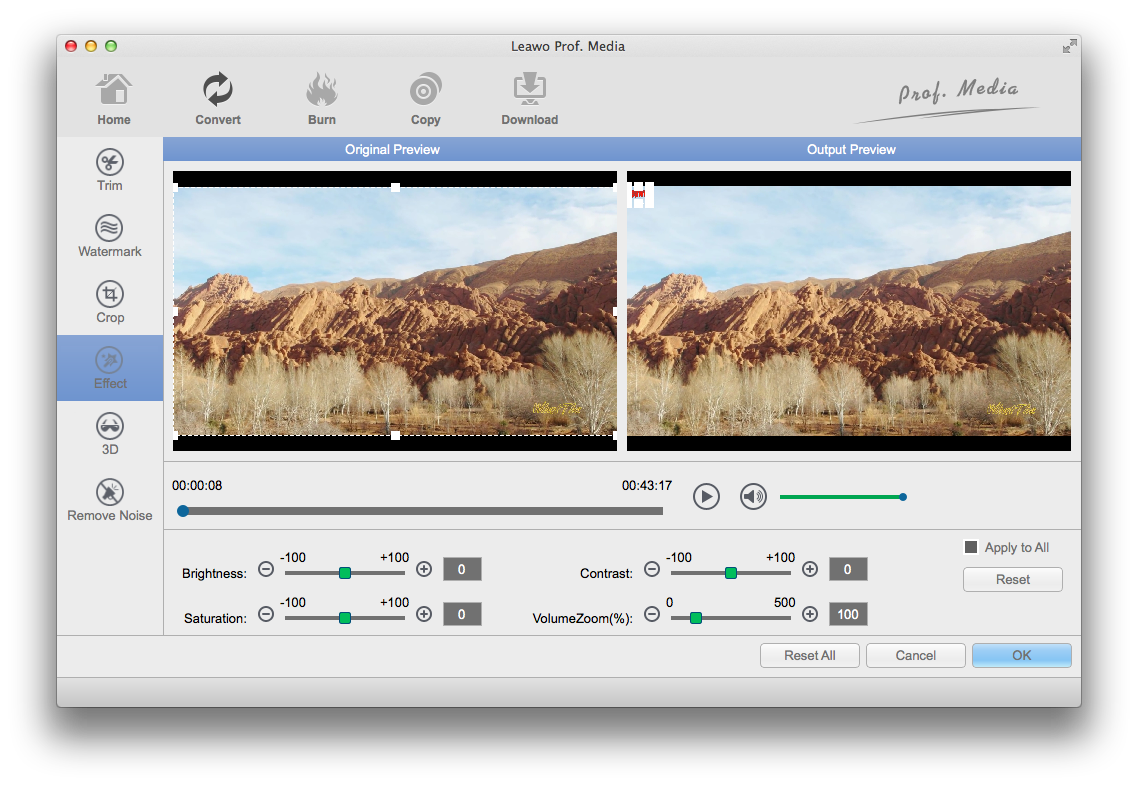The width and height of the screenshot is (1138, 786).
Task: Click the Brightness value input field
Action: click(462, 569)
